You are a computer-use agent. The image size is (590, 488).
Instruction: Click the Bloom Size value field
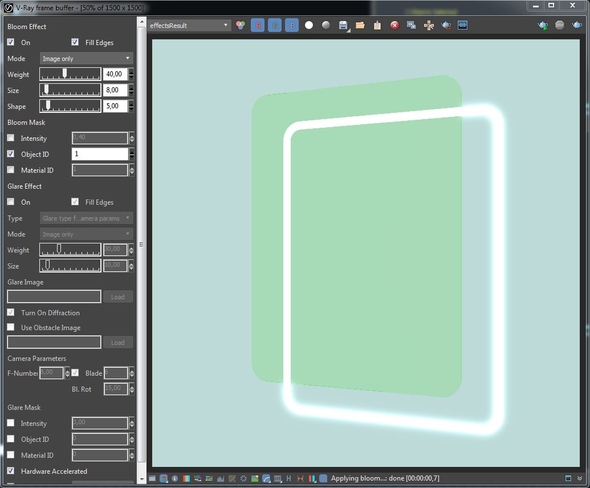tap(115, 90)
